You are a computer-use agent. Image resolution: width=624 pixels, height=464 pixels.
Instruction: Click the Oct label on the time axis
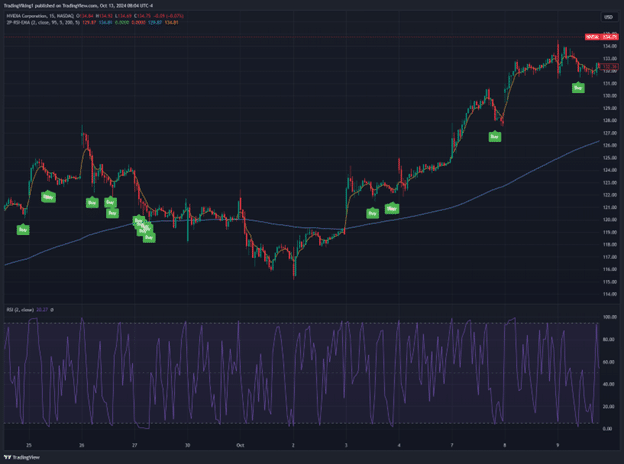click(240, 445)
